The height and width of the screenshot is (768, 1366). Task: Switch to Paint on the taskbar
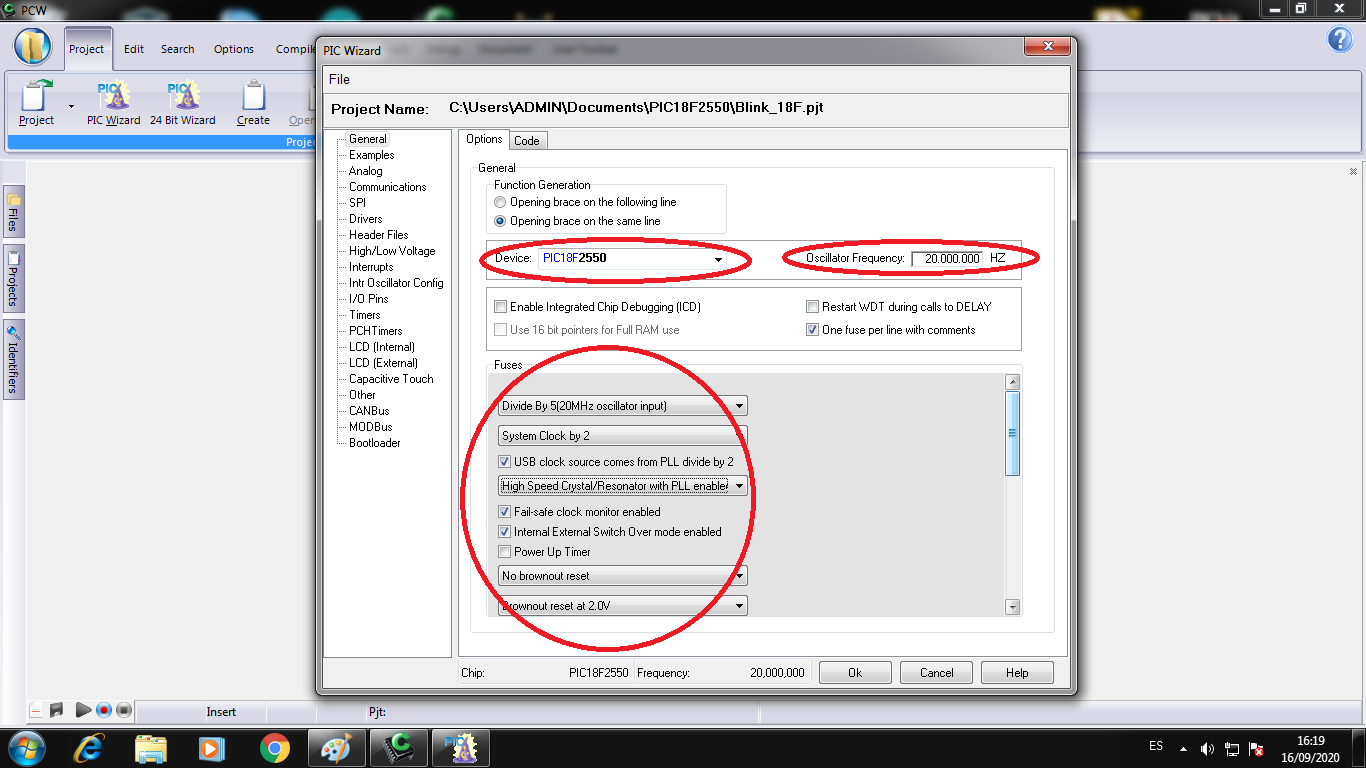click(x=337, y=747)
